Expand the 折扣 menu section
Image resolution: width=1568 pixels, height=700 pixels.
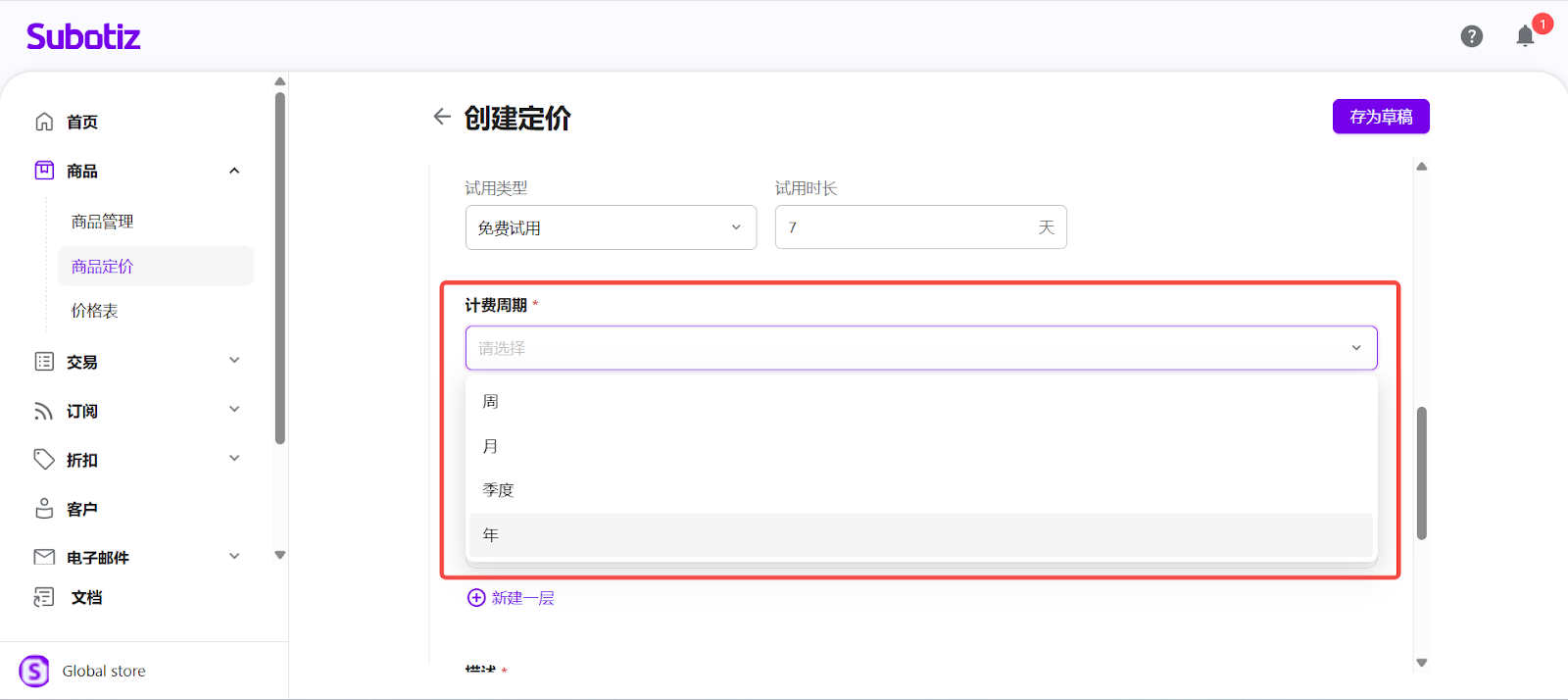(x=234, y=459)
